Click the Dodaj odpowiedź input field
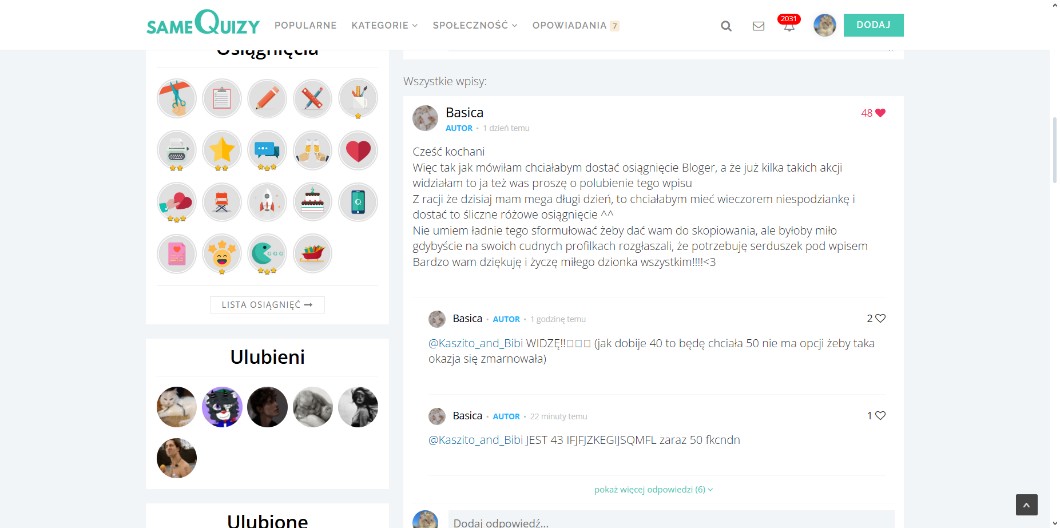The width and height of the screenshot is (1060, 528). click(x=671, y=519)
